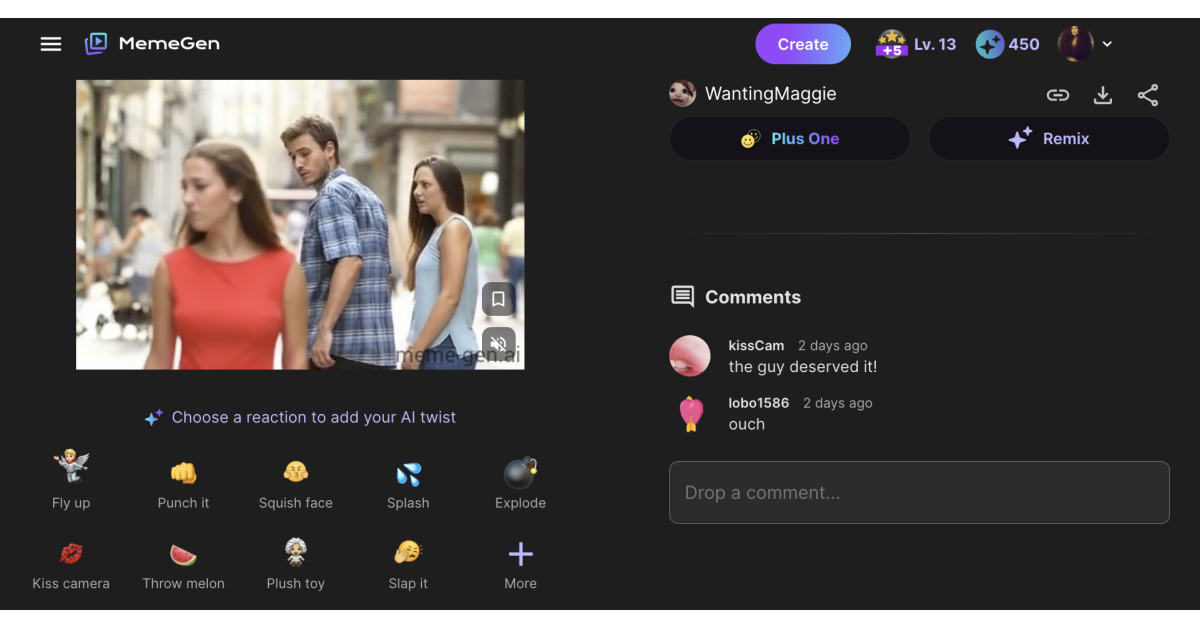Click the comment text 'the guy deserved it!'
Viewport: 1200px width, 629px height.
[803, 367]
